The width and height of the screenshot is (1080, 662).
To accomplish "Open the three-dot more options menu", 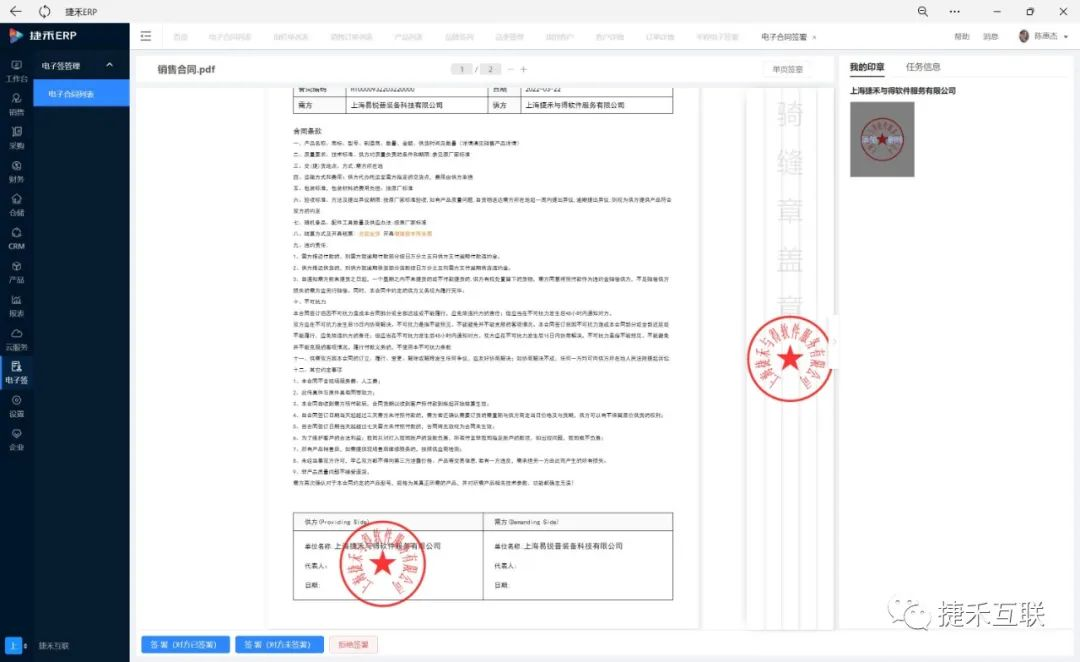I will click(x=955, y=11).
